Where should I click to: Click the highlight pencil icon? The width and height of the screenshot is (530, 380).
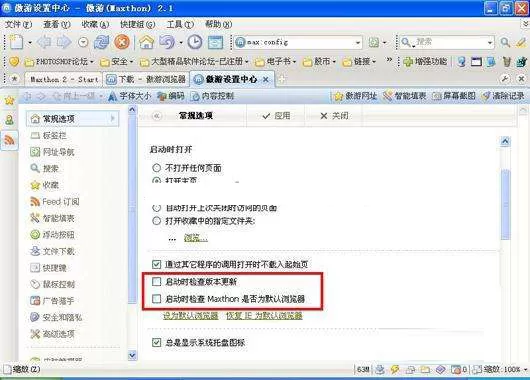click(521, 43)
